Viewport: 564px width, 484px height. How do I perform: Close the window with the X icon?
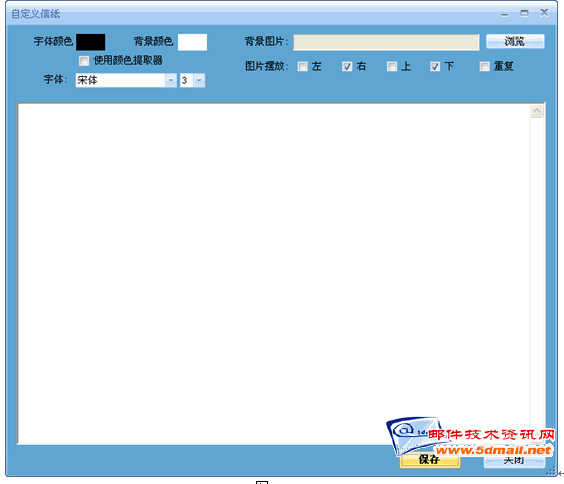pyautogui.click(x=544, y=13)
